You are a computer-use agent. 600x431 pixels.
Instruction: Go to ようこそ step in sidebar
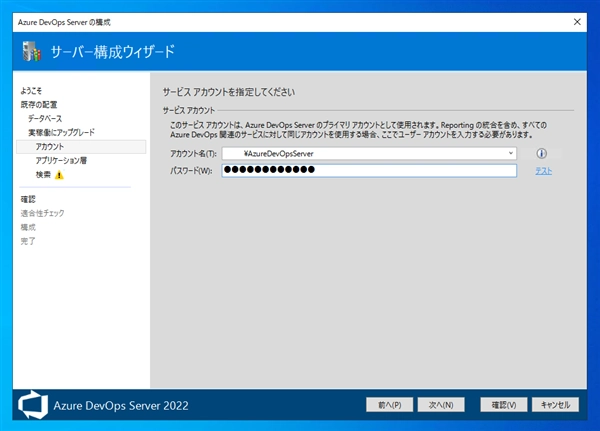pyautogui.click(x=31, y=91)
